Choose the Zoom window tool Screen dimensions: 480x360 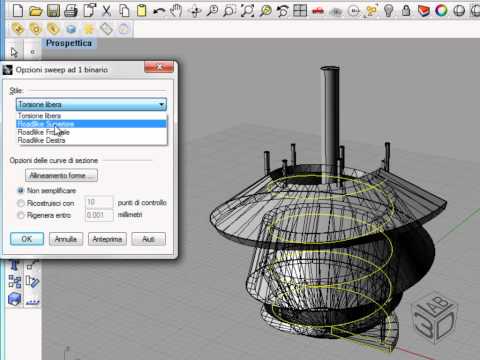click(x=229, y=11)
